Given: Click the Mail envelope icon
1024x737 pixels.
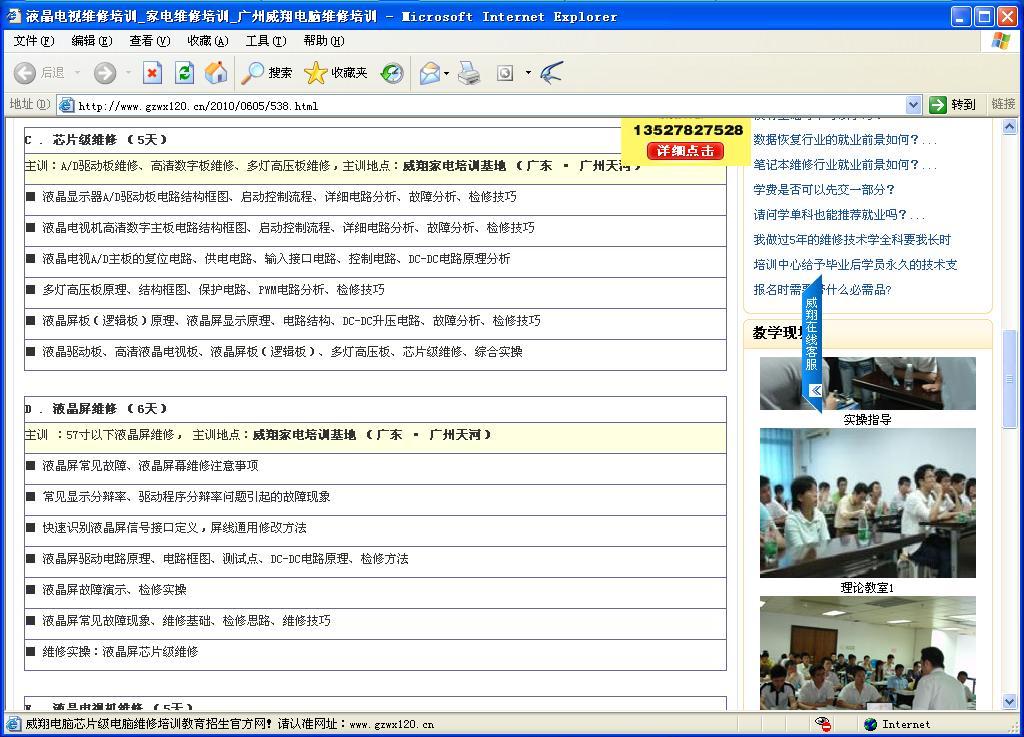Looking at the screenshot, I should coord(429,73).
